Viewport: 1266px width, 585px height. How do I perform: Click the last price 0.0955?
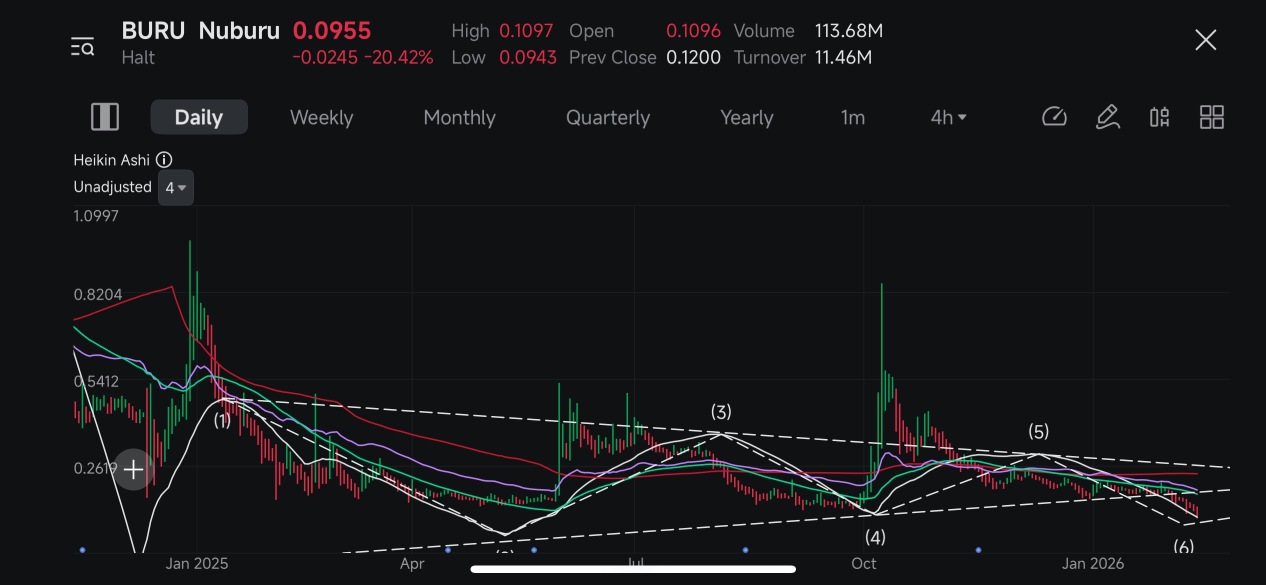click(332, 31)
